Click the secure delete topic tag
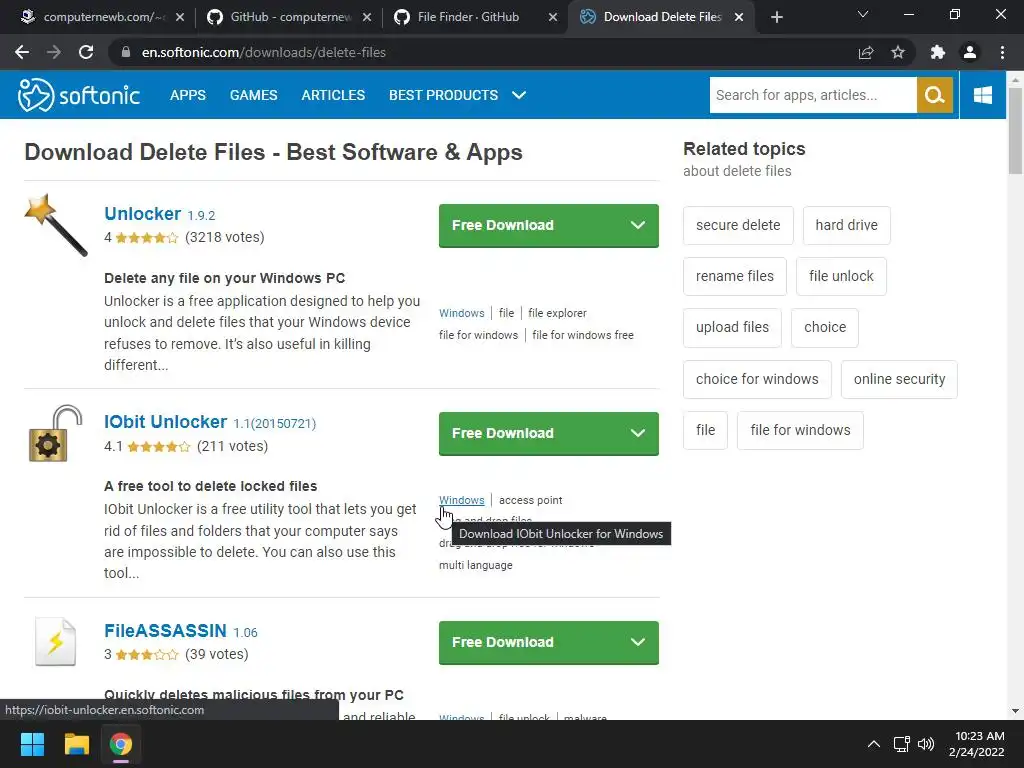Screen dimensions: 1024x768 [x=738, y=225]
